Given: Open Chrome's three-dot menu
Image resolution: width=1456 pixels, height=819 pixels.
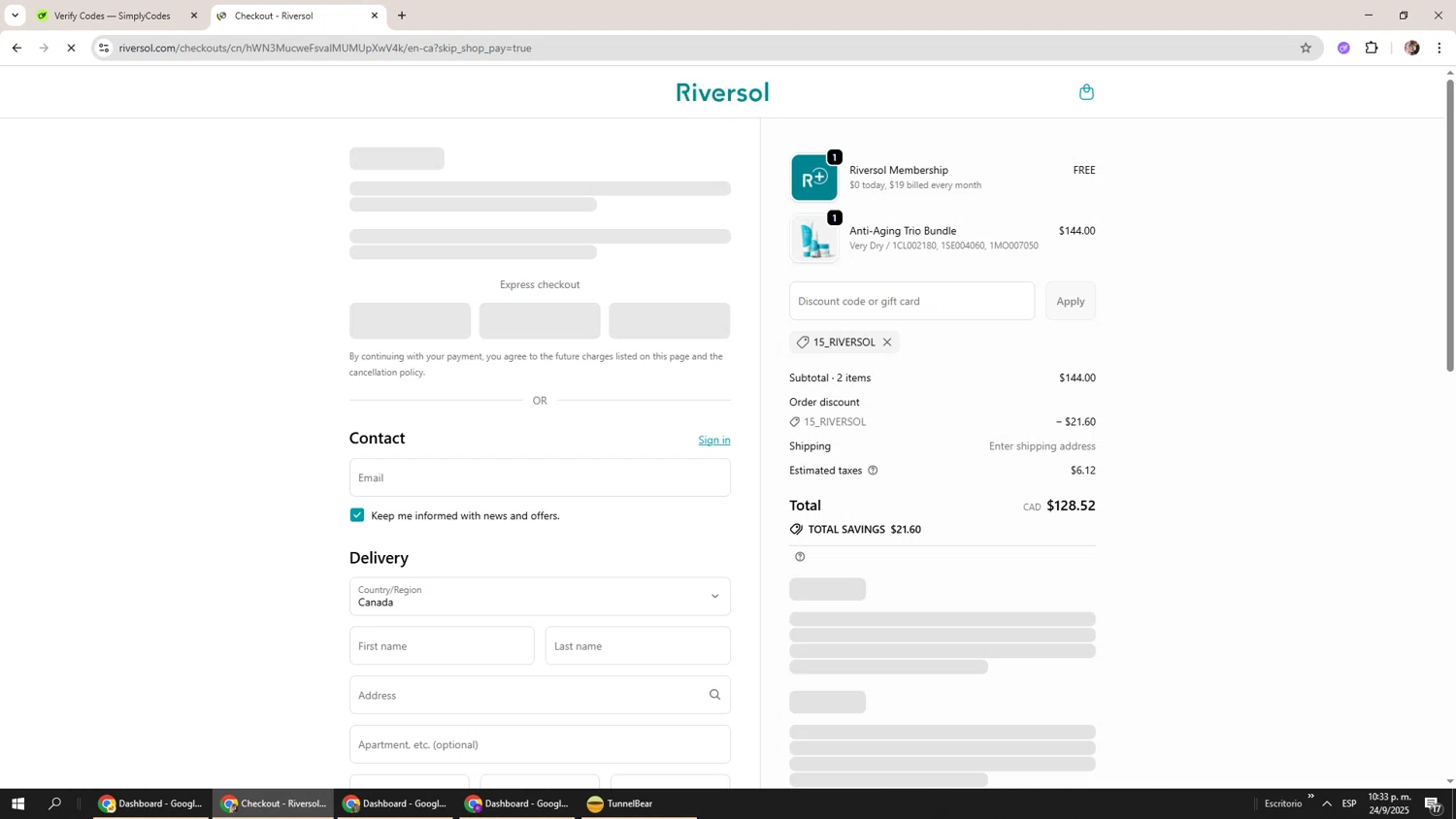Looking at the screenshot, I should coord(1439,48).
